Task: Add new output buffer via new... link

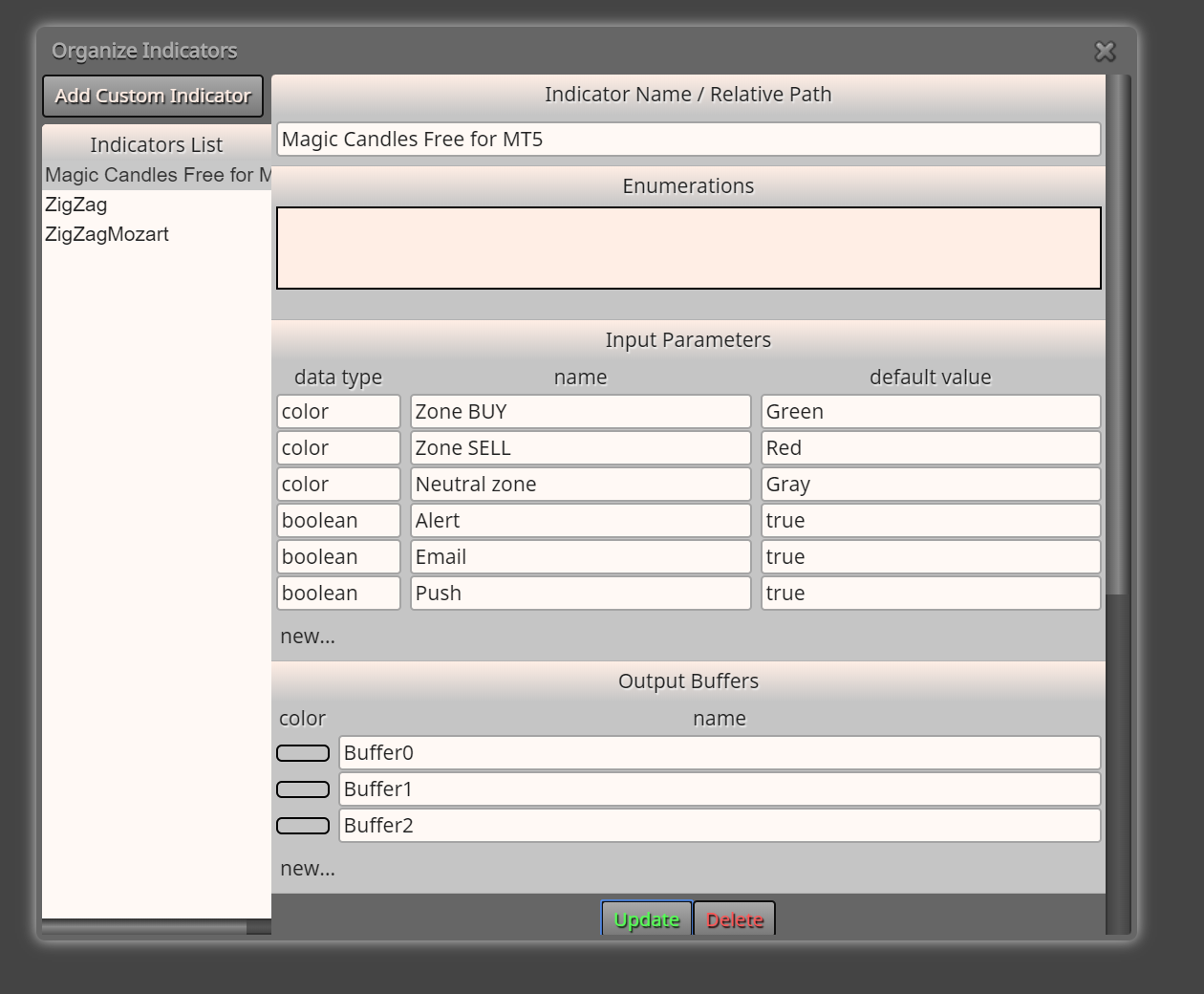Action: 308,869
